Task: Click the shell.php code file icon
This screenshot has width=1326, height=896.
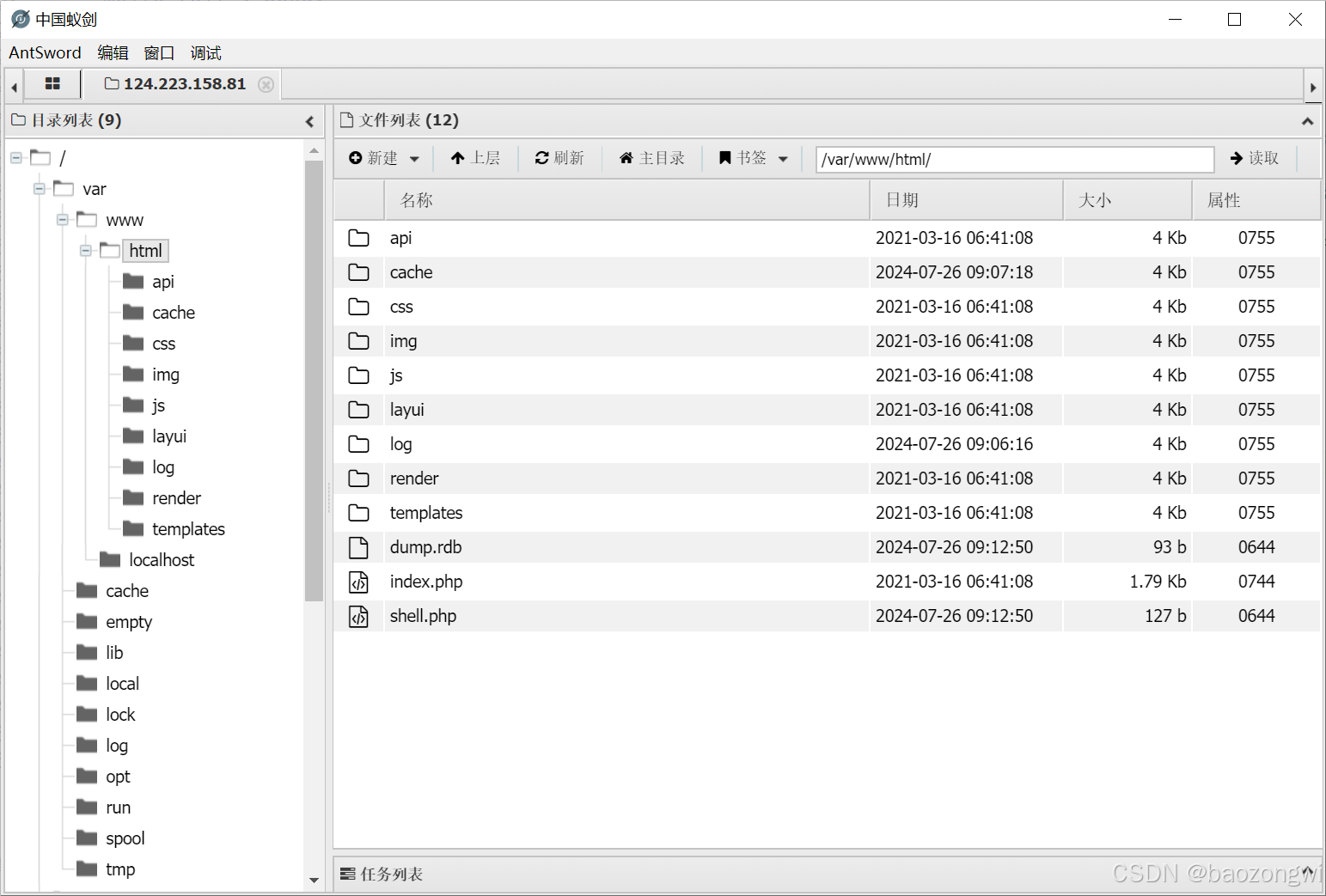Action: tap(358, 616)
